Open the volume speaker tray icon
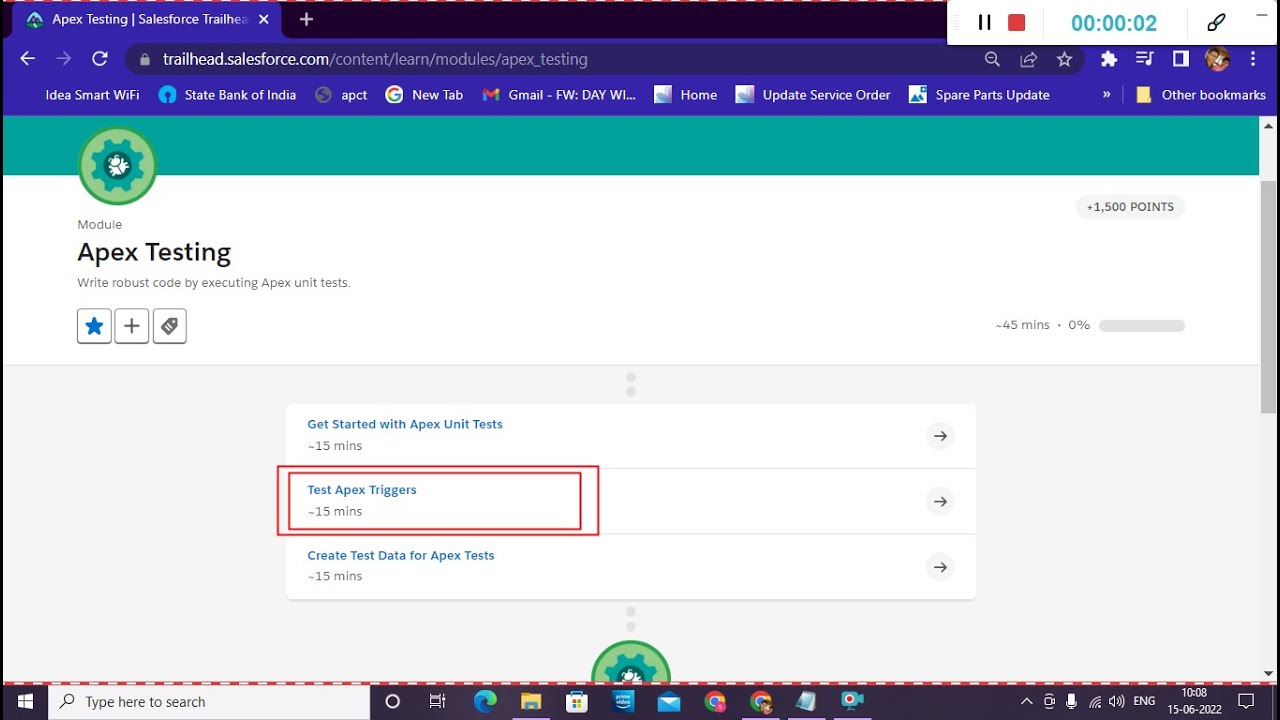 [x=1117, y=702]
